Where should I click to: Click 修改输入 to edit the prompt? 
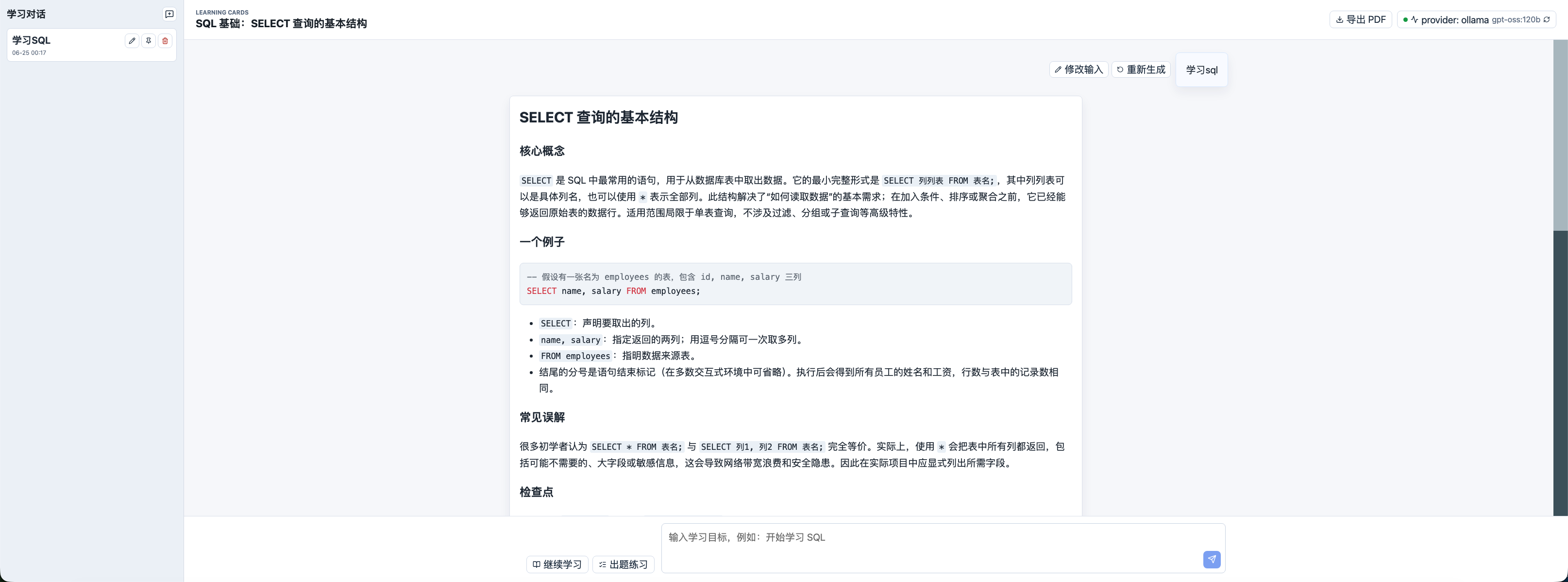(1078, 69)
